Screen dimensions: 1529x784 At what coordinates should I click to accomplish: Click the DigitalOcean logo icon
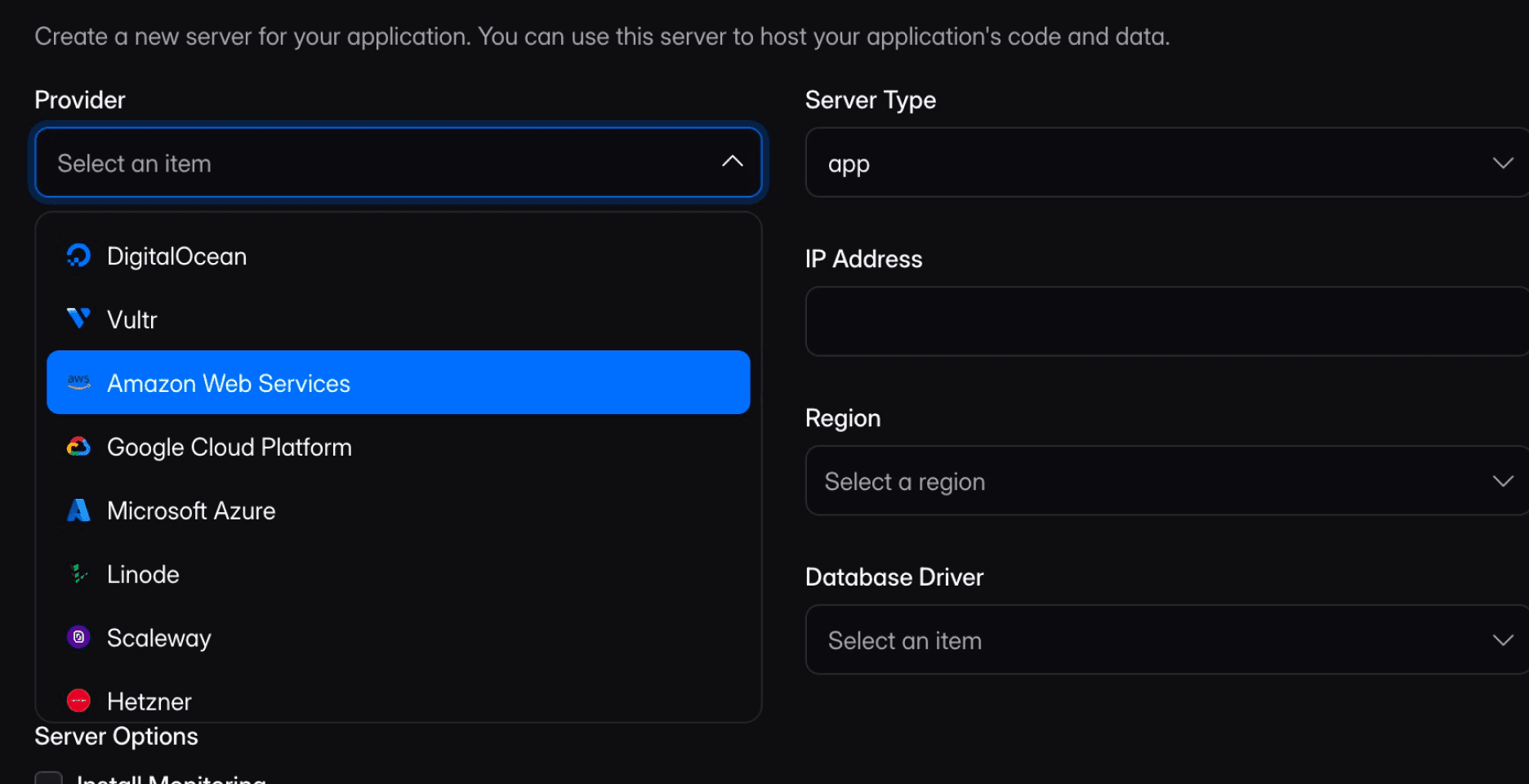(x=78, y=256)
